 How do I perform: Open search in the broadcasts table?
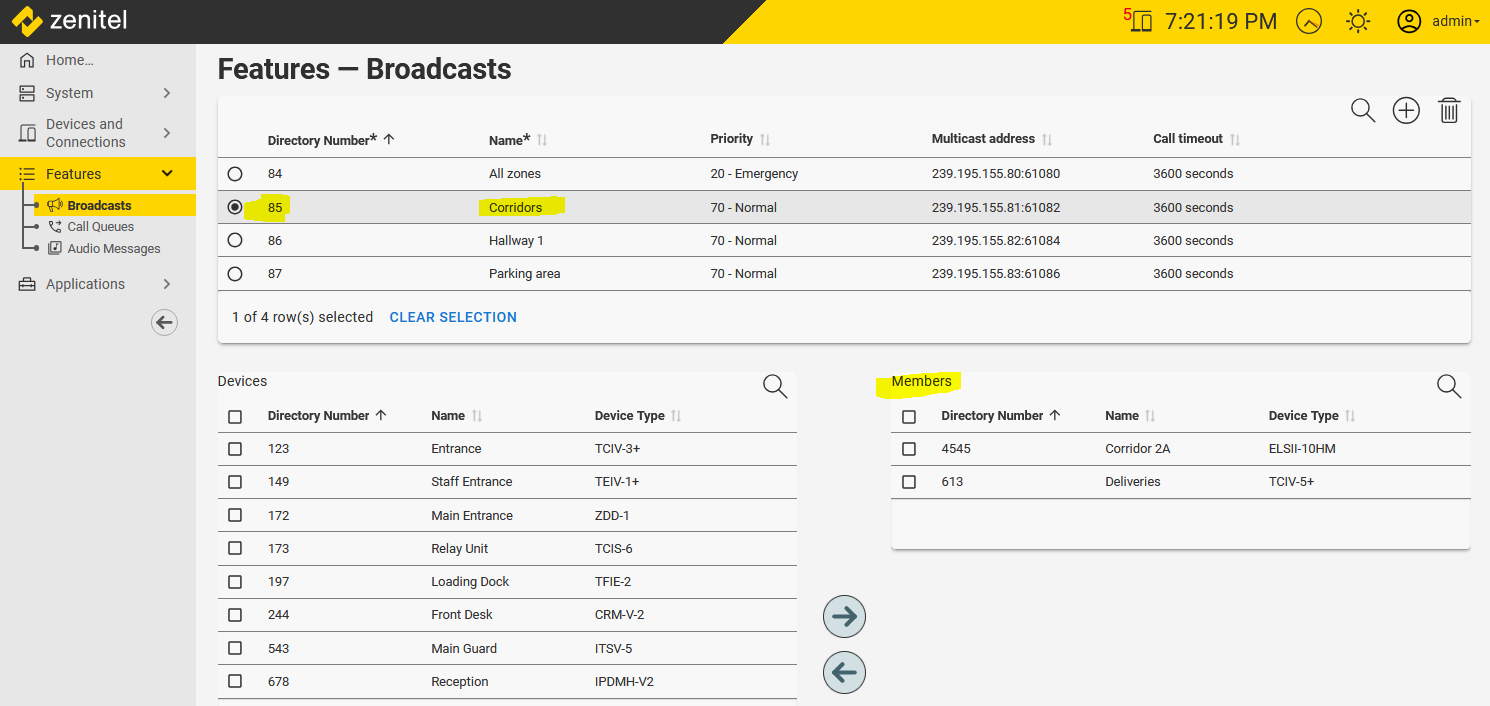[1363, 111]
